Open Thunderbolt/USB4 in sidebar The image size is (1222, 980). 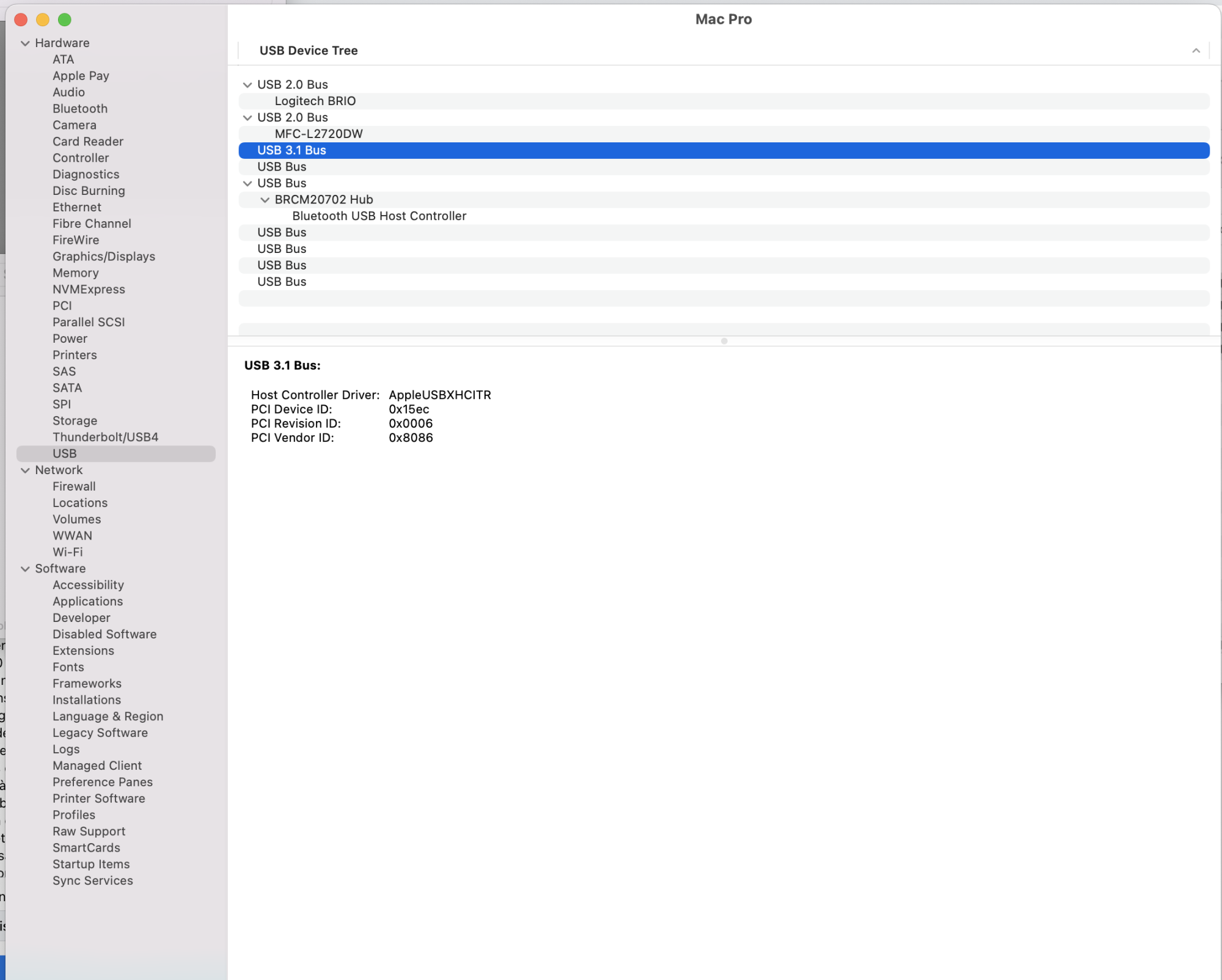[x=105, y=437]
